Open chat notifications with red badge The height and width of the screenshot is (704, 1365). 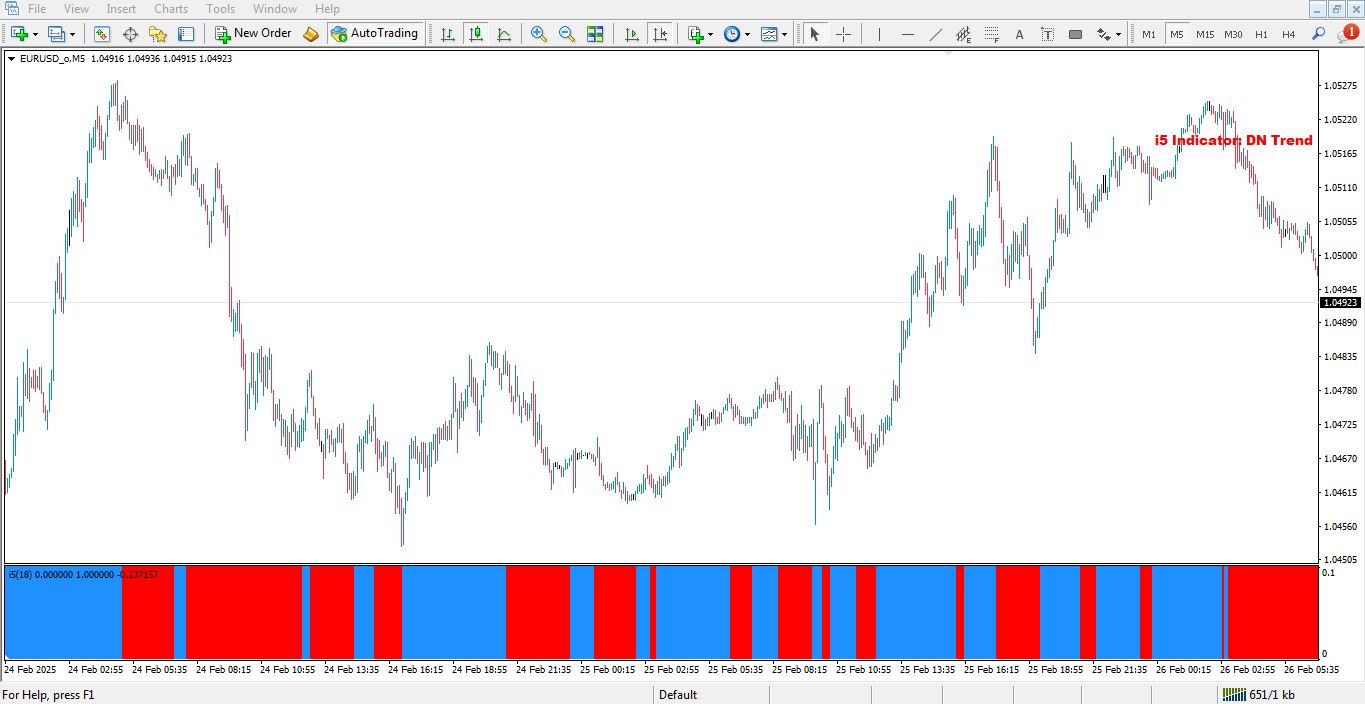point(1347,34)
